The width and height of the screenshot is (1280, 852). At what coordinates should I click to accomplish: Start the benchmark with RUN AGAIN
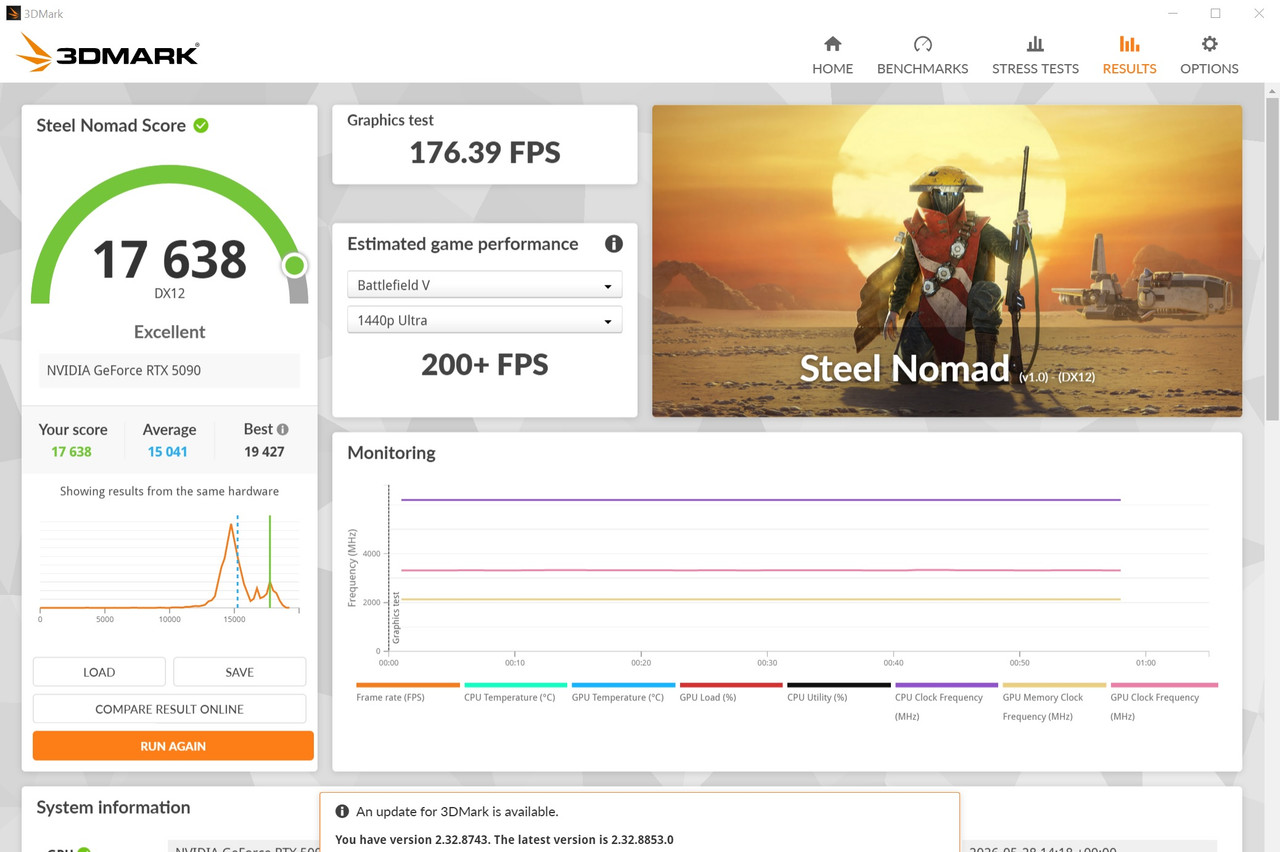[173, 746]
